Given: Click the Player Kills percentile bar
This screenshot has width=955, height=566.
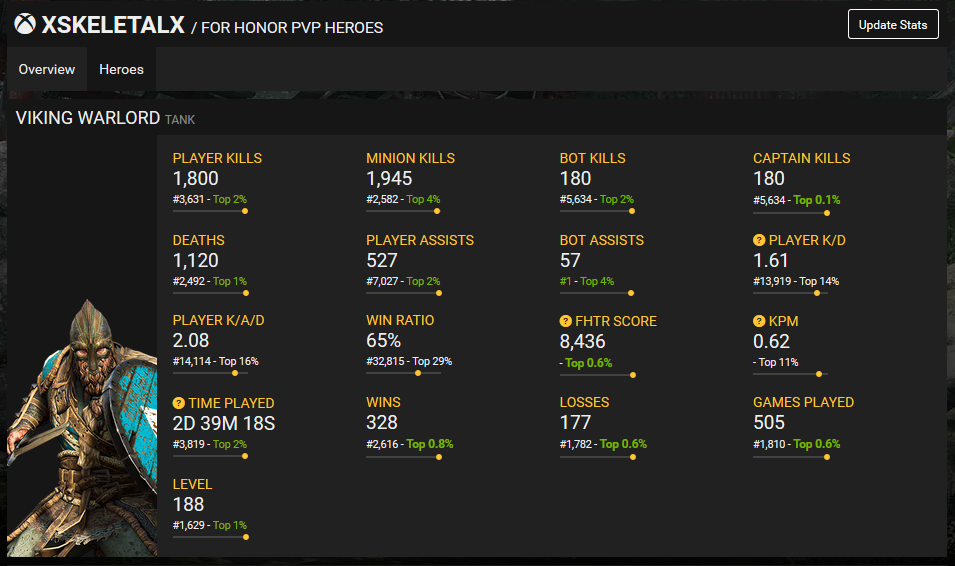Looking at the screenshot, I should point(210,211).
